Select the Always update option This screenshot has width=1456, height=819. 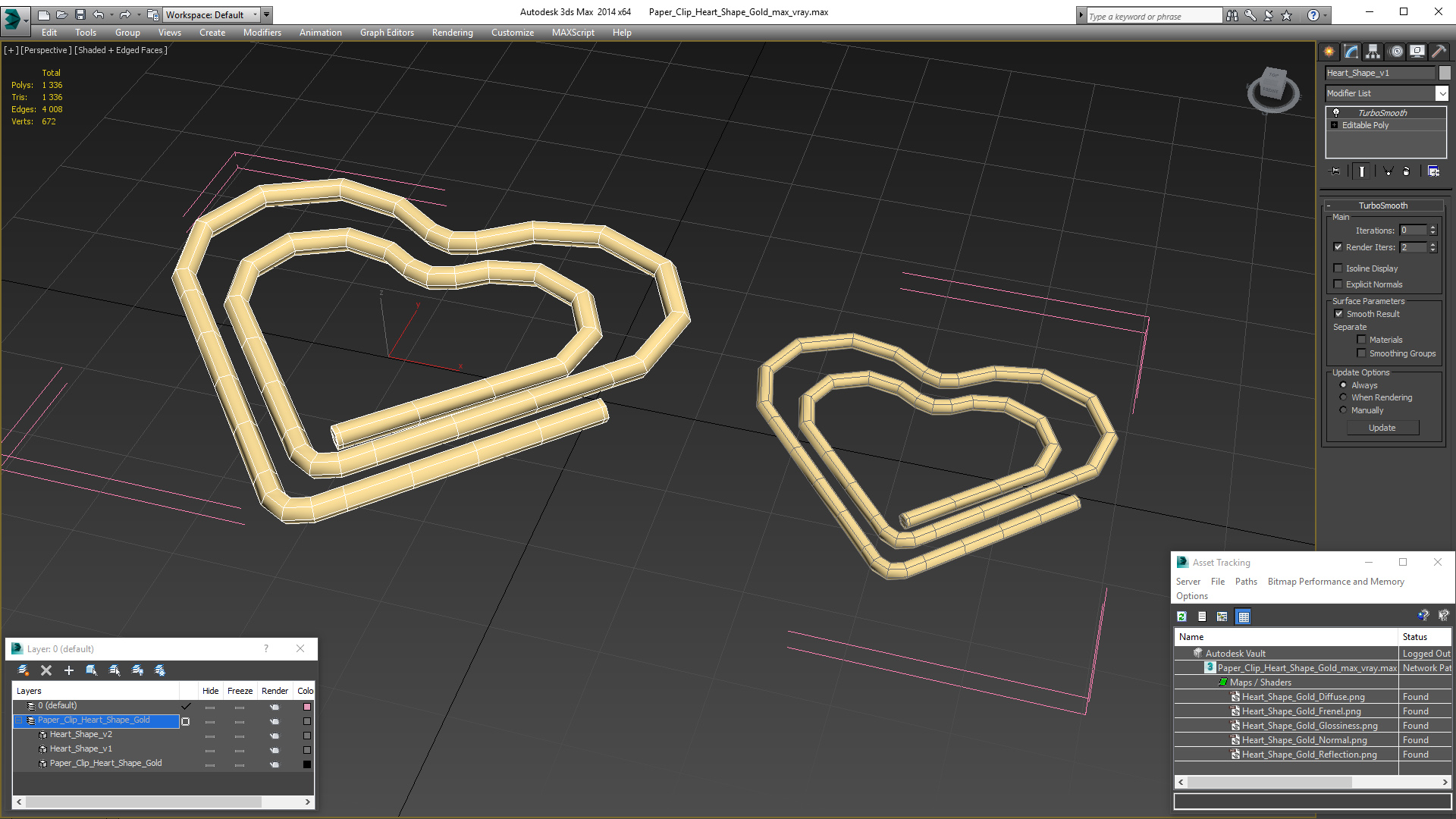1344,385
